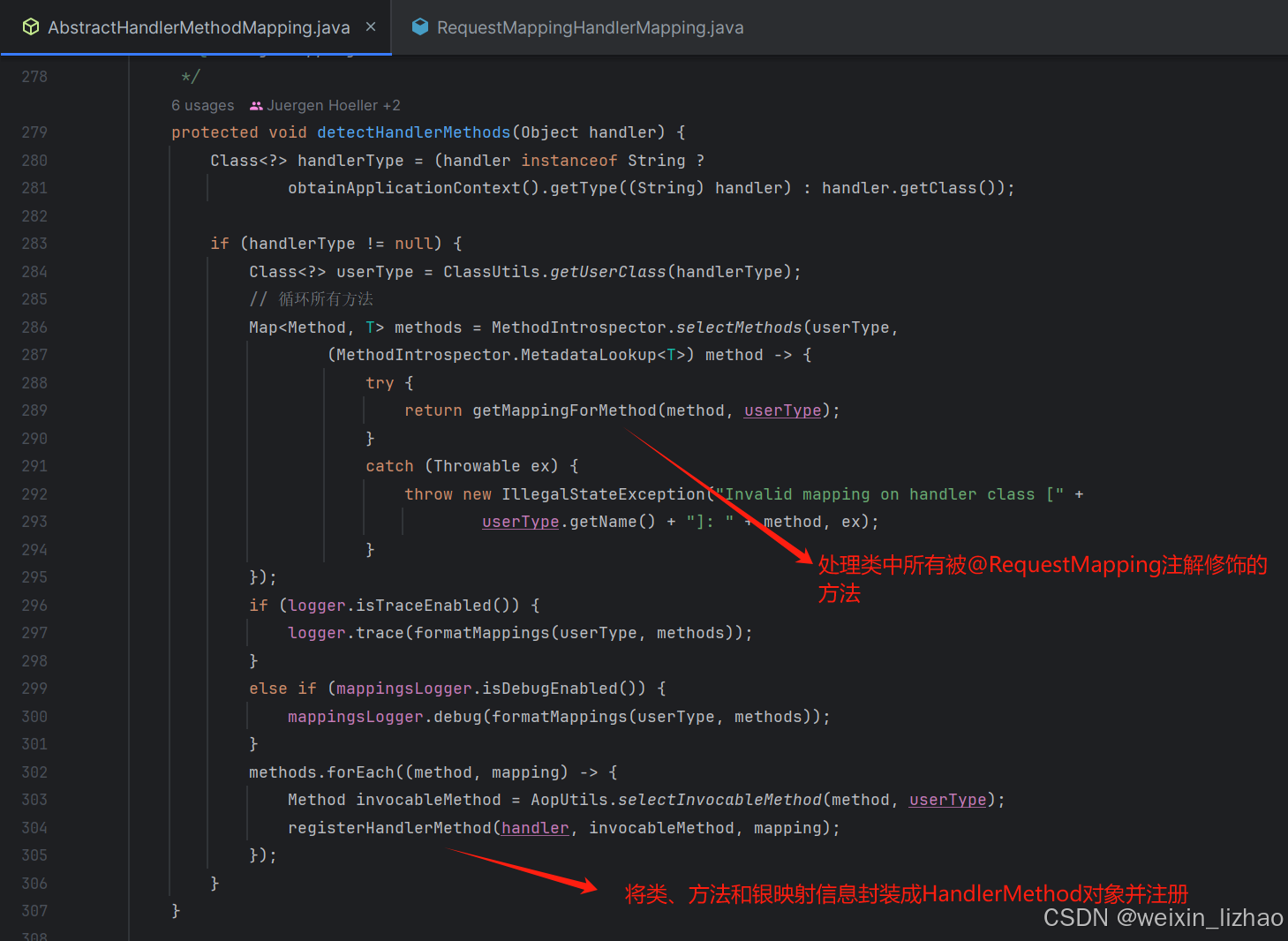Click selectMethods call on line 286
The height and width of the screenshot is (941, 1288).
tap(739, 327)
